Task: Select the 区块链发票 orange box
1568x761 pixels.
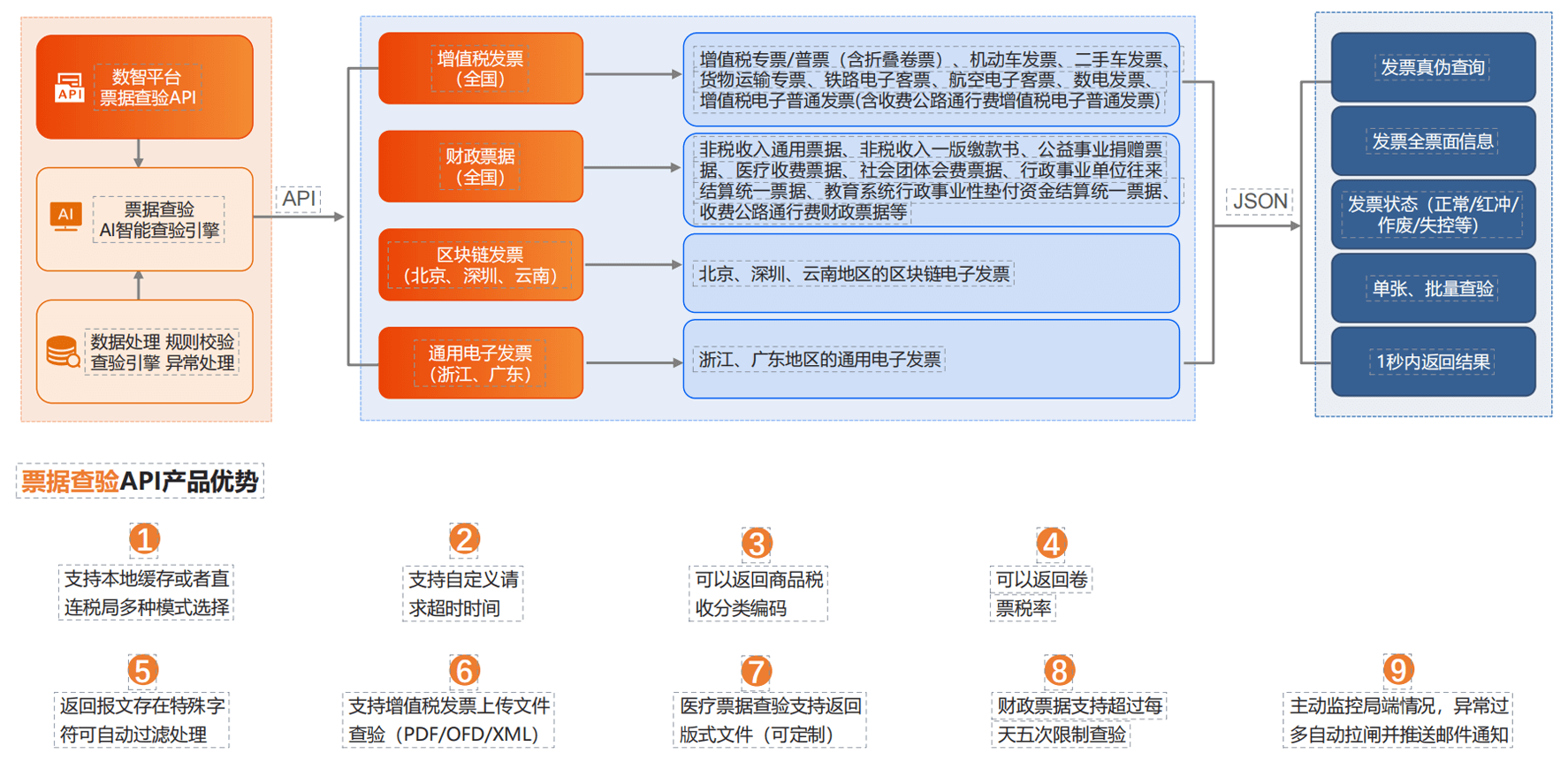Action: [481, 265]
